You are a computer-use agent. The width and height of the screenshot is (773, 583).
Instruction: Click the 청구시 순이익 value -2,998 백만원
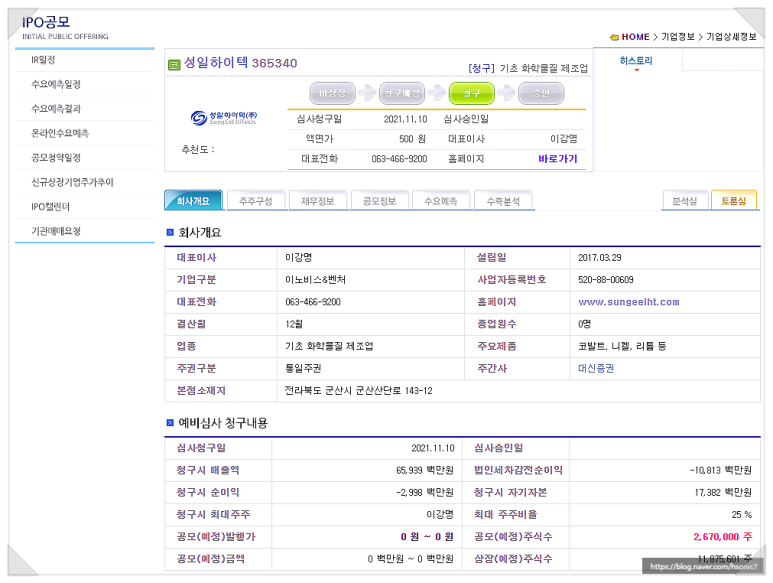pos(425,492)
